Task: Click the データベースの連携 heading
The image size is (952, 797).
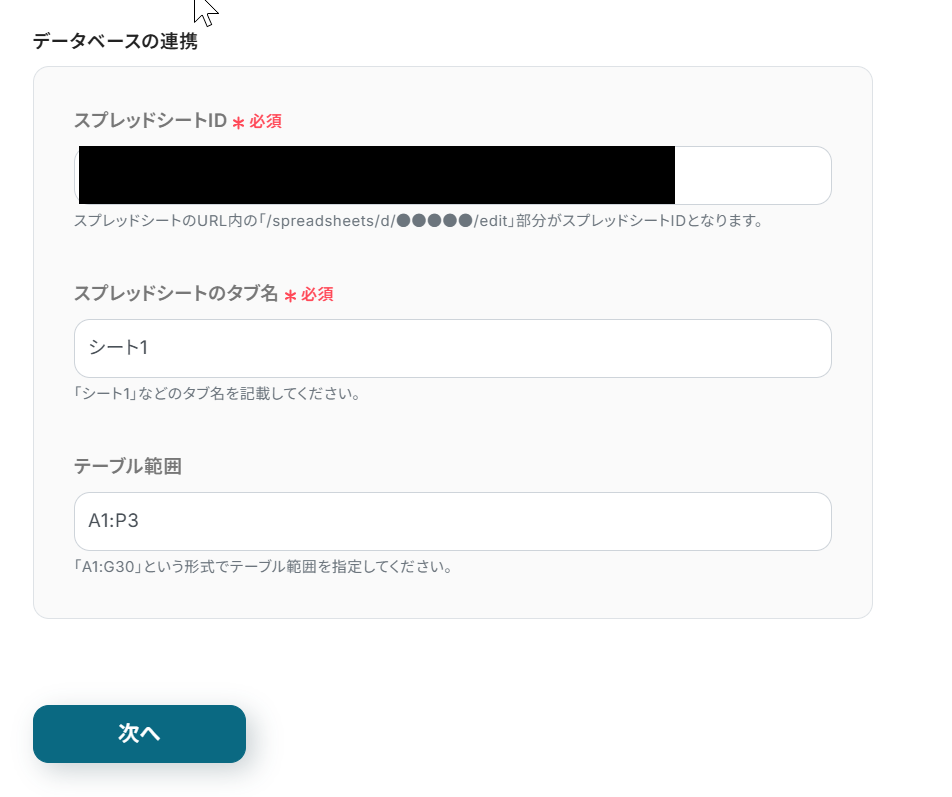Action: coord(115,41)
